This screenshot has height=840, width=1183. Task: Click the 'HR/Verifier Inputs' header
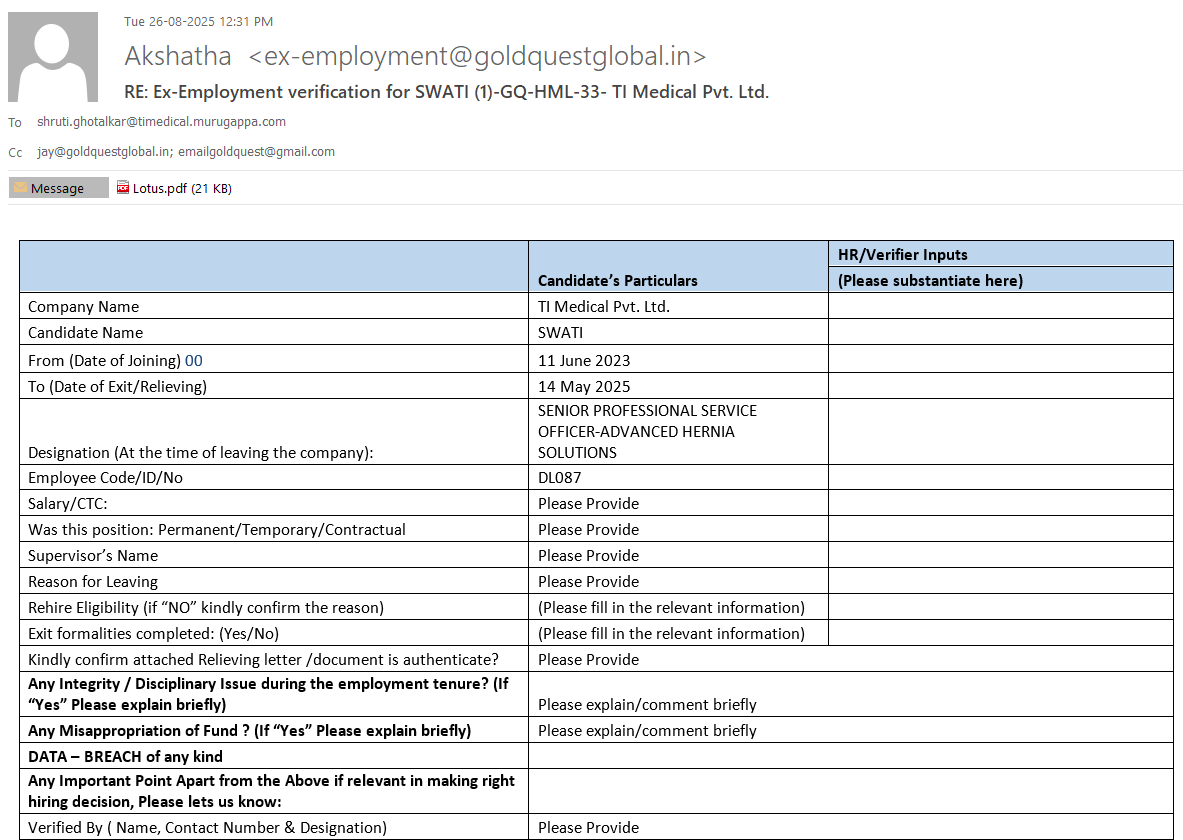[902, 254]
